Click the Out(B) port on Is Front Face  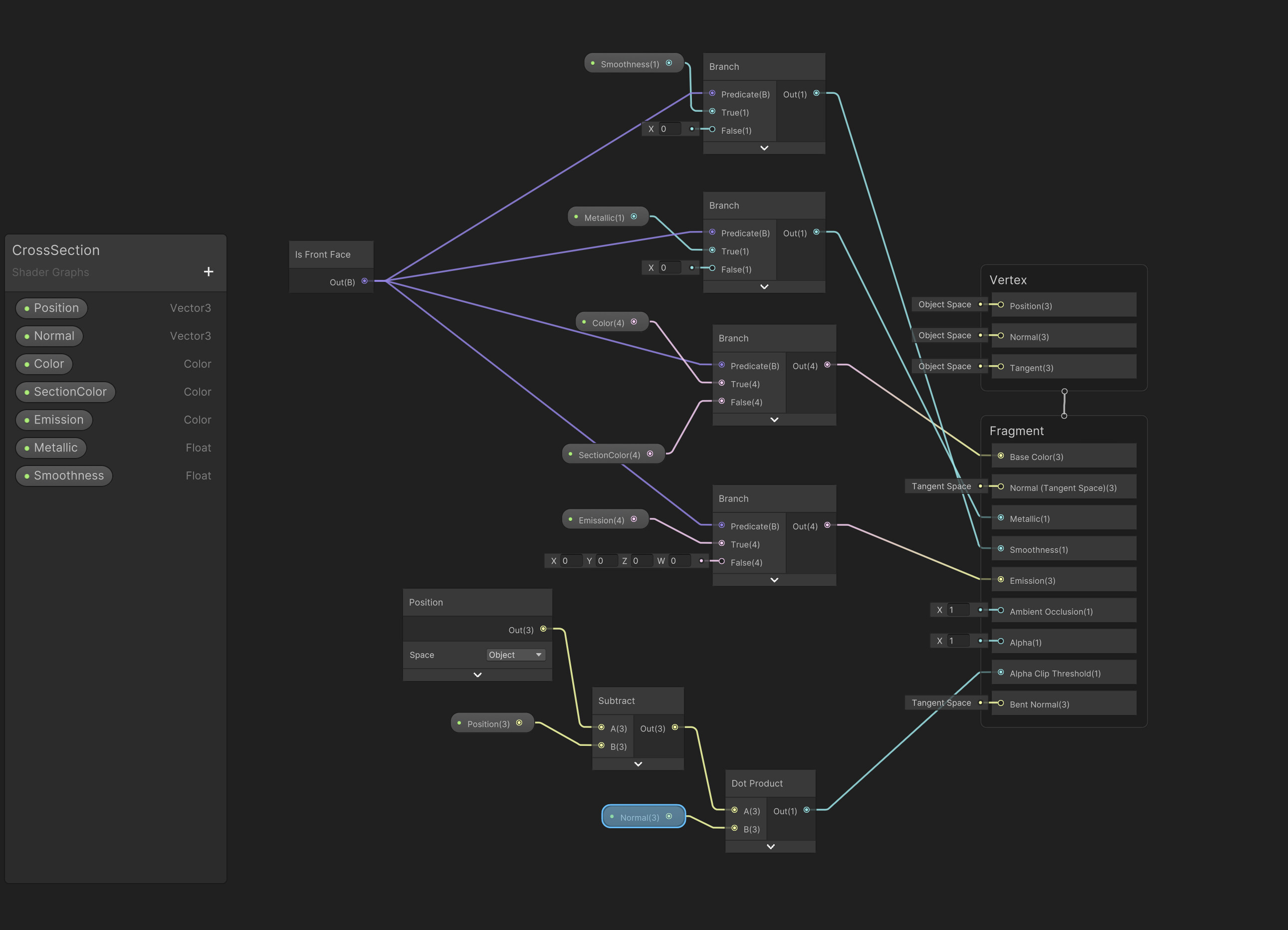(x=365, y=281)
